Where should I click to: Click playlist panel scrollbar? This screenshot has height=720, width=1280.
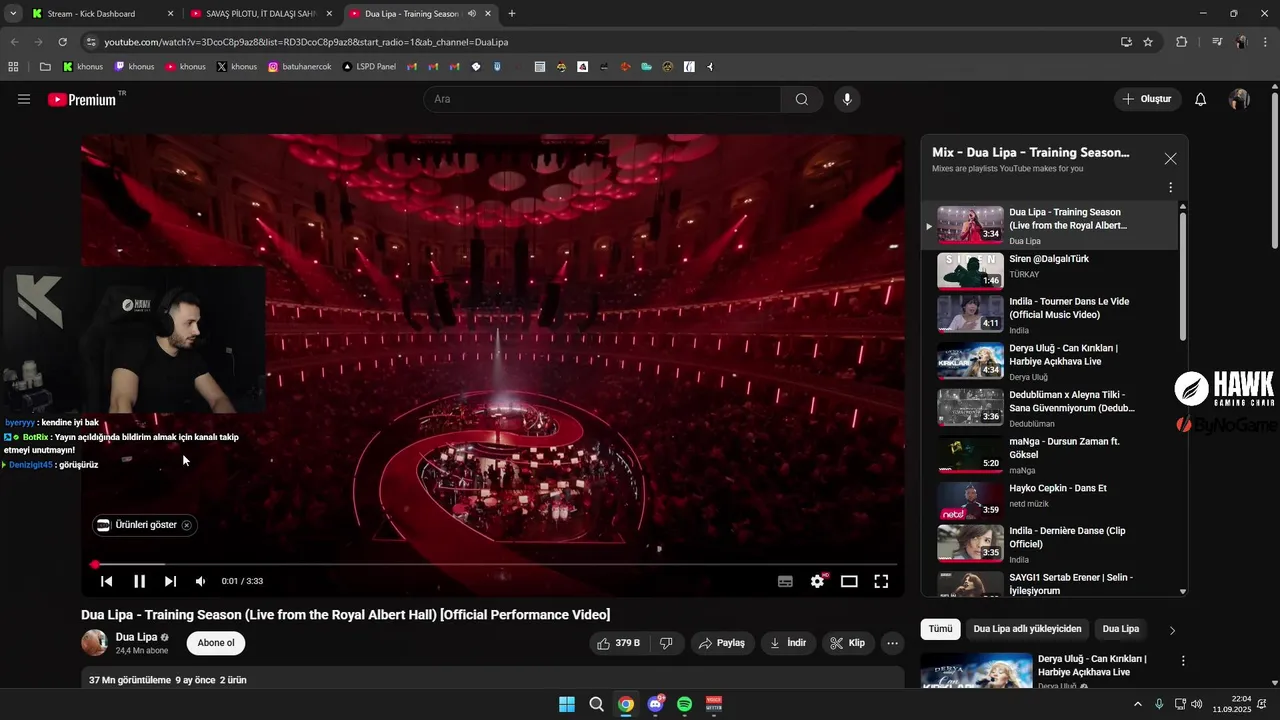click(x=1183, y=275)
